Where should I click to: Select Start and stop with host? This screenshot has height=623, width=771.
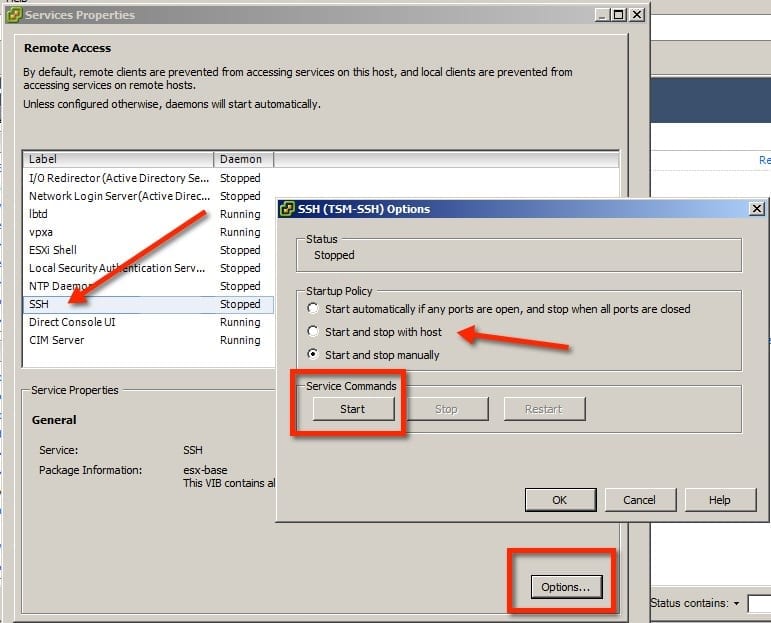click(313, 332)
